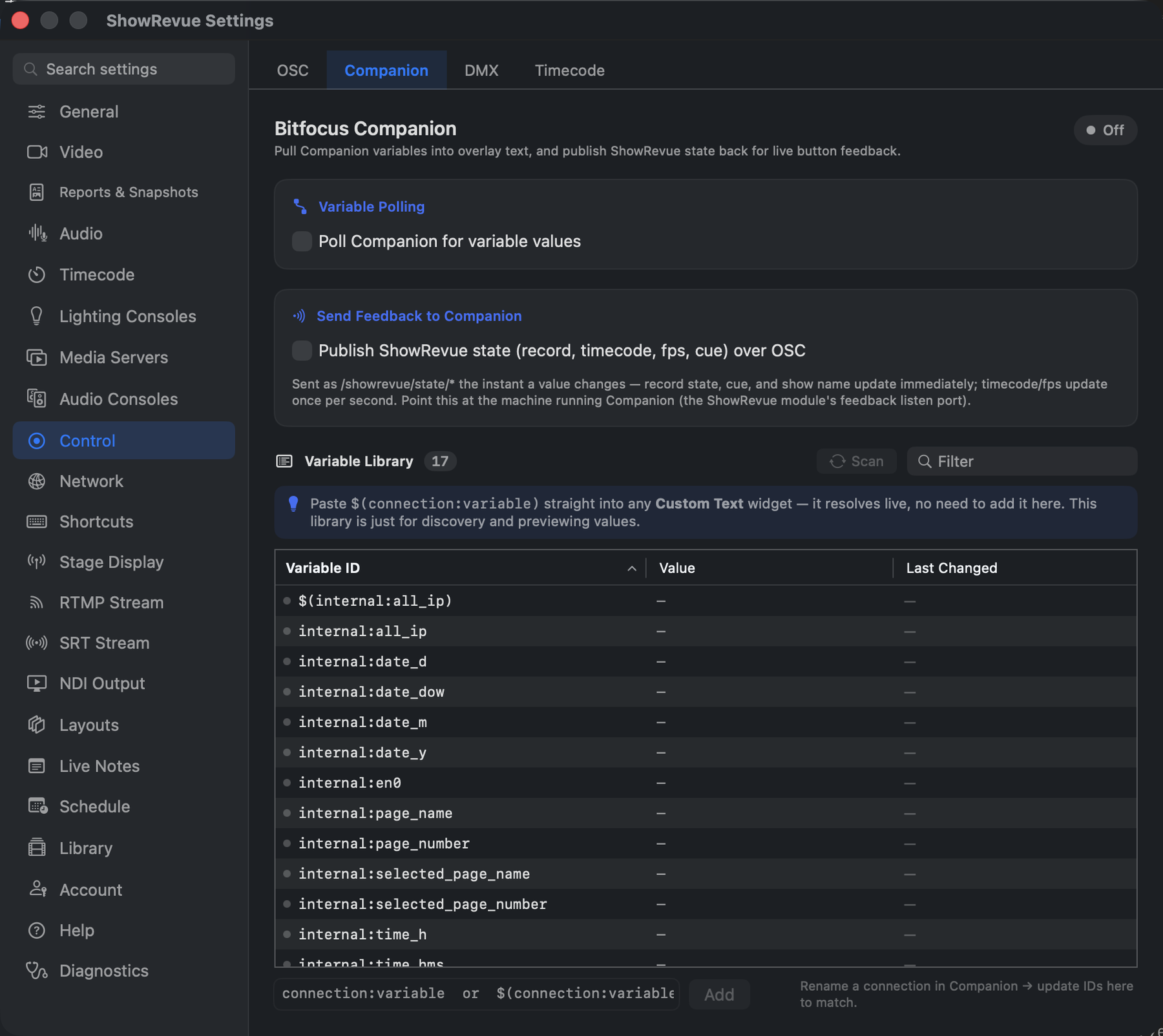Select the internal:date_m row
This screenshot has height=1036, width=1163.
click(706, 723)
